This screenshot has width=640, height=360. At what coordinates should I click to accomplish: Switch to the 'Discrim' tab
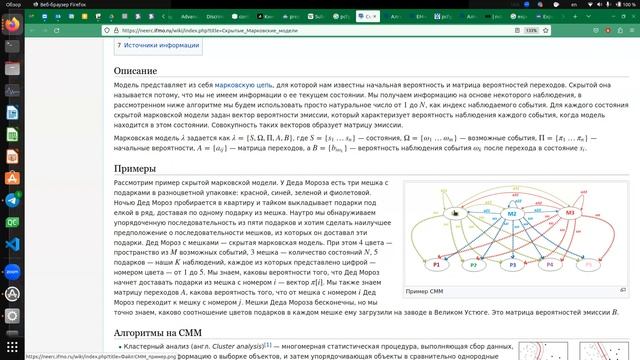pyautogui.click(x=214, y=16)
